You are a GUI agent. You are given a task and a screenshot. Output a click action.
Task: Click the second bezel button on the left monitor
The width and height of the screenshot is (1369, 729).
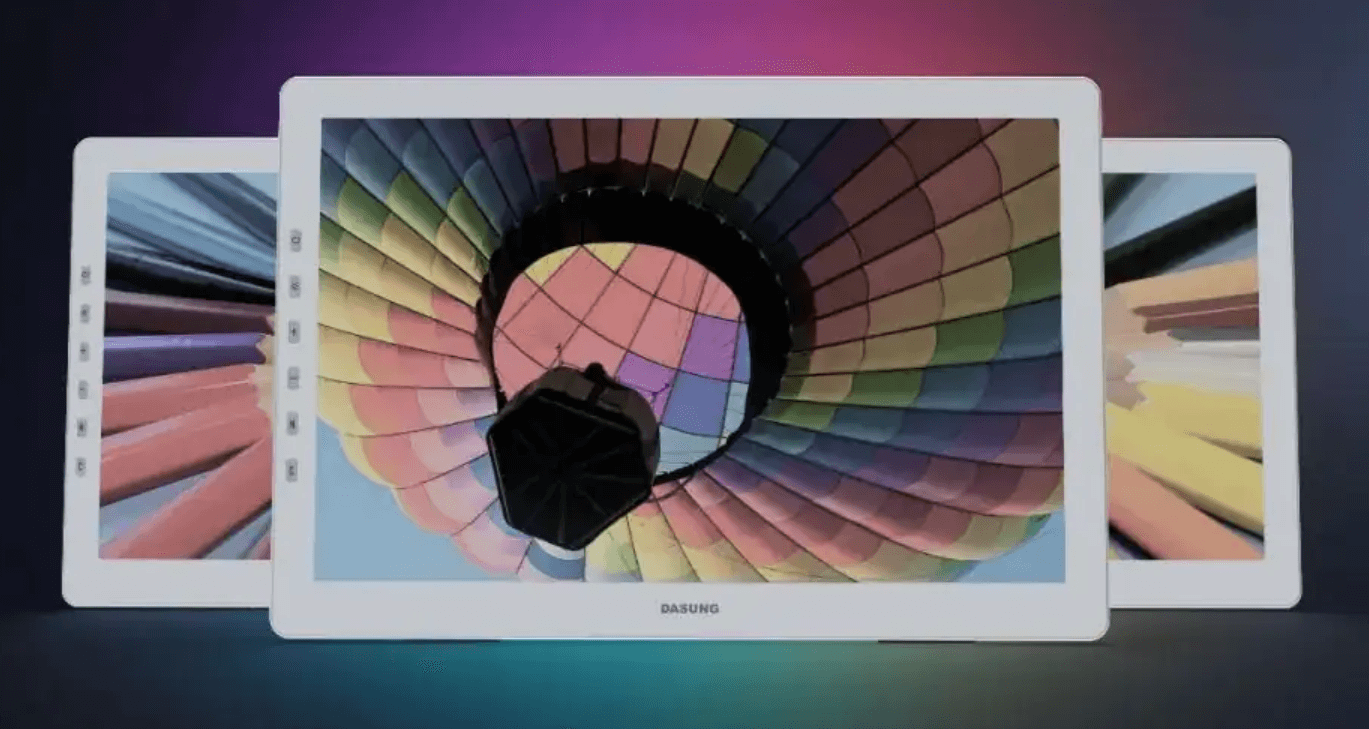coord(84,313)
